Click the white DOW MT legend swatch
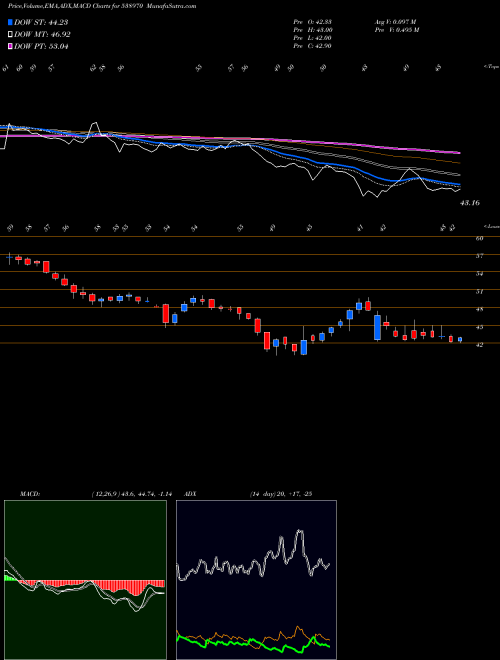 click(10, 35)
